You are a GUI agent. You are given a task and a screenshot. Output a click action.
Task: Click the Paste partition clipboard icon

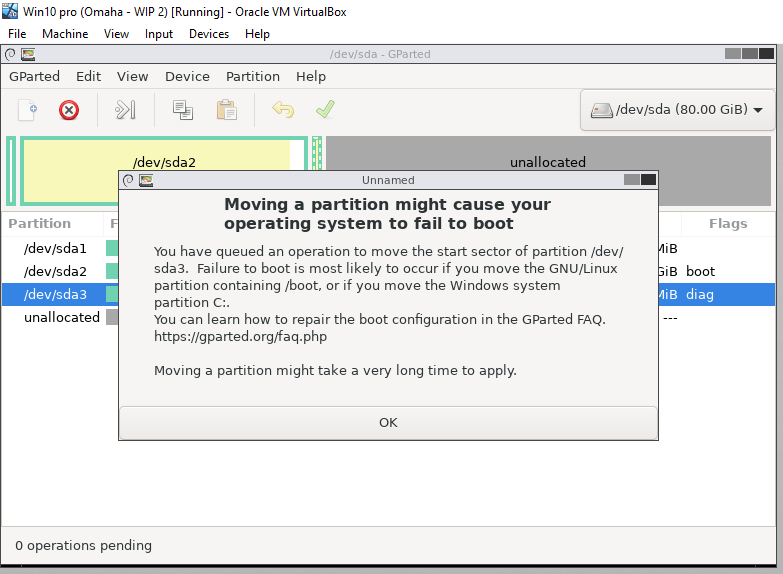coord(226,110)
